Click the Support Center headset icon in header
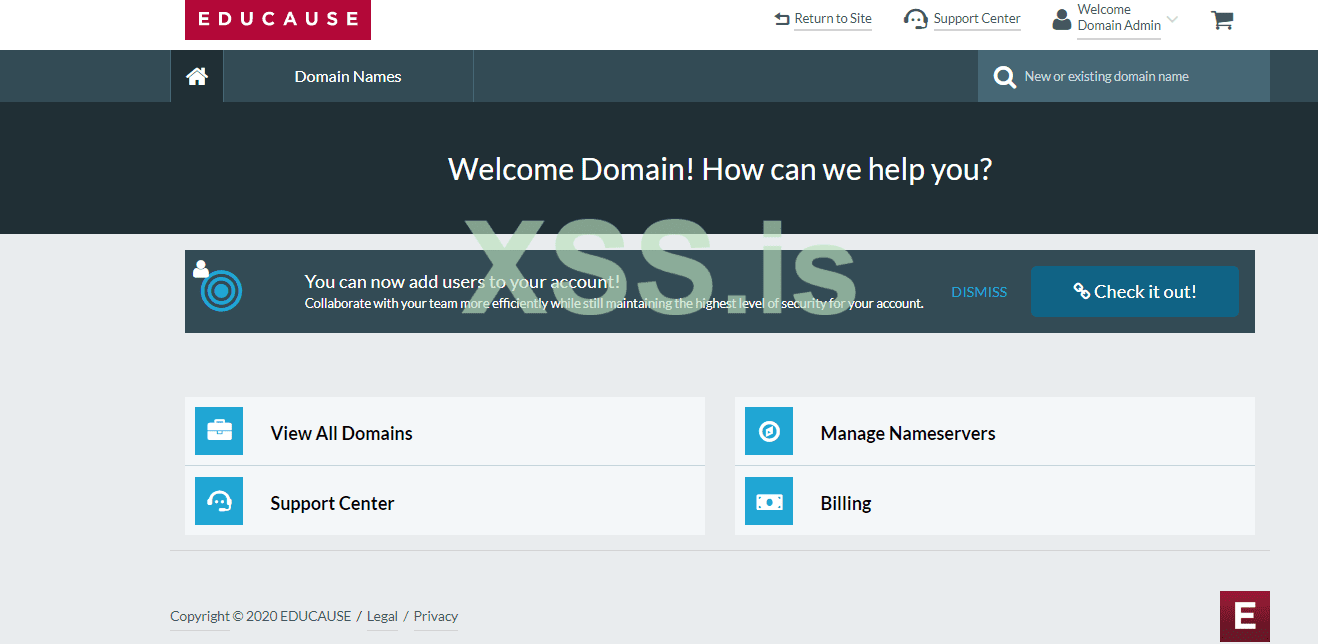1318x644 pixels. (915, 19)
